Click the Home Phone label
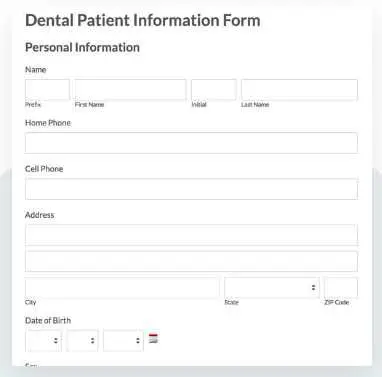Viewport: 382px width, 377px height. (48, 123)
